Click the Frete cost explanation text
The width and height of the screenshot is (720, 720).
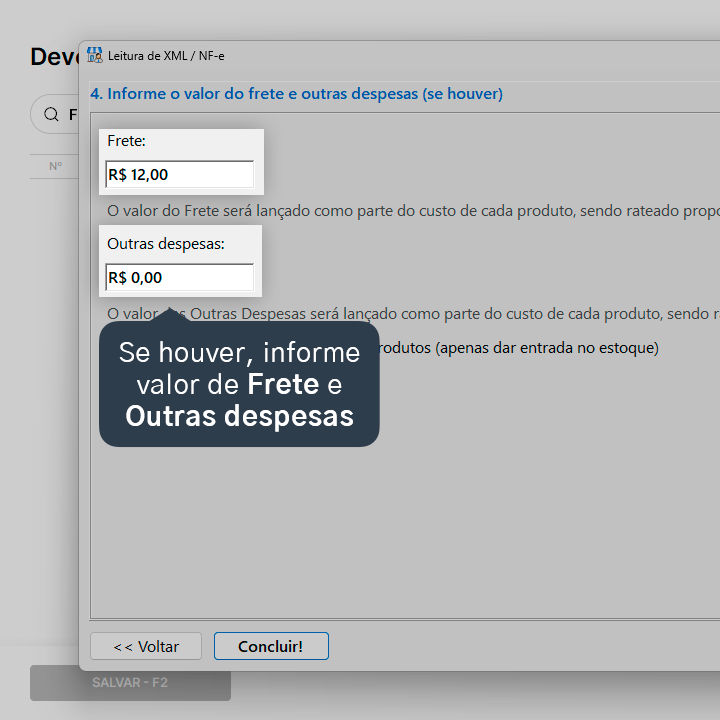[x=413, y=211]
